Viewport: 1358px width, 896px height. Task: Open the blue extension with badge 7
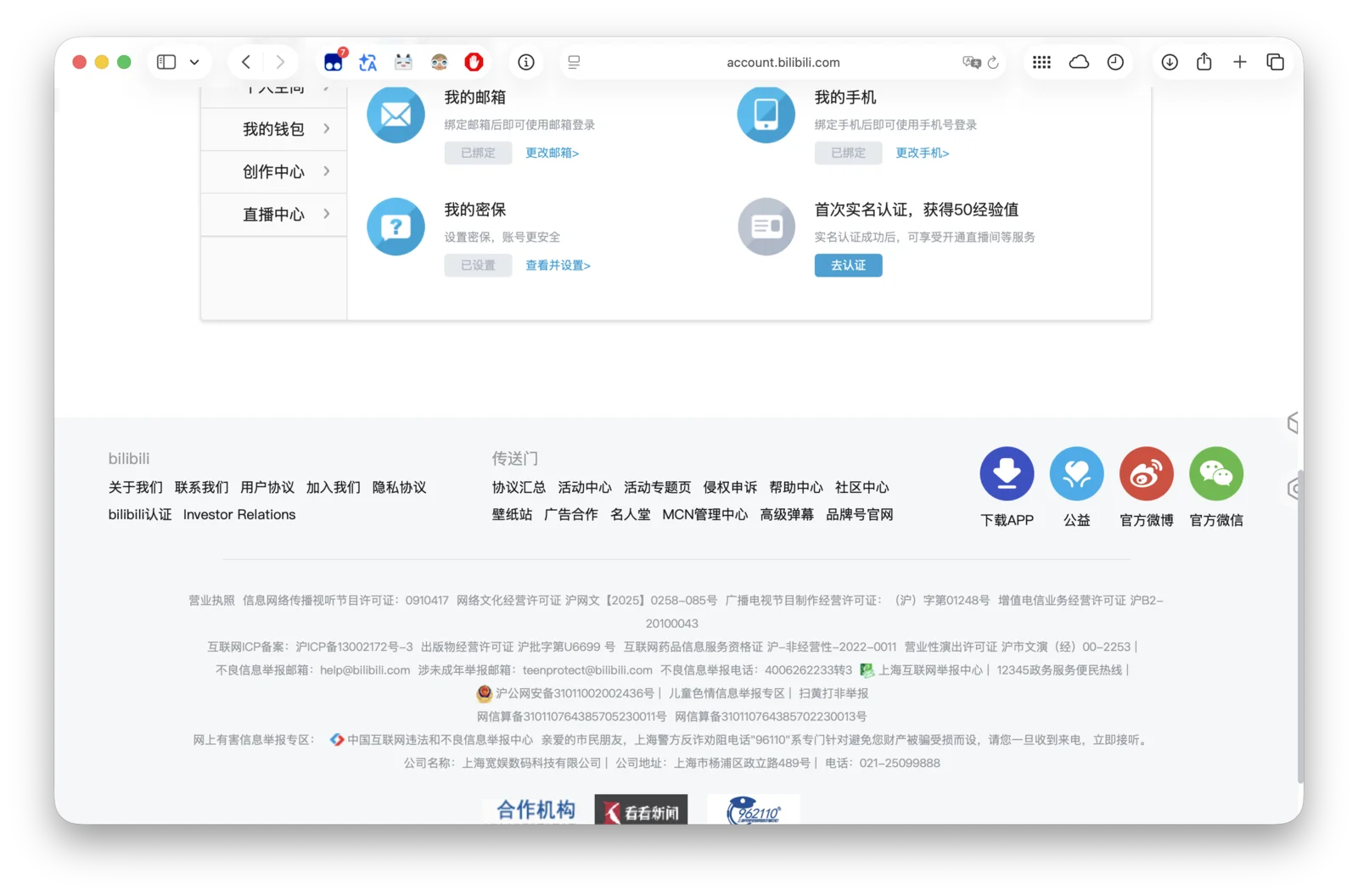click(x=334, y=61)
